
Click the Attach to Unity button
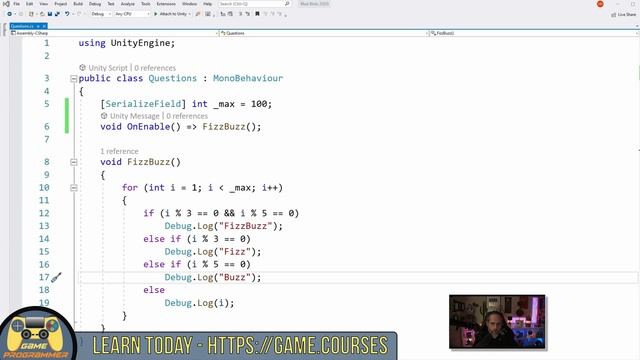(x=170, y=14)
